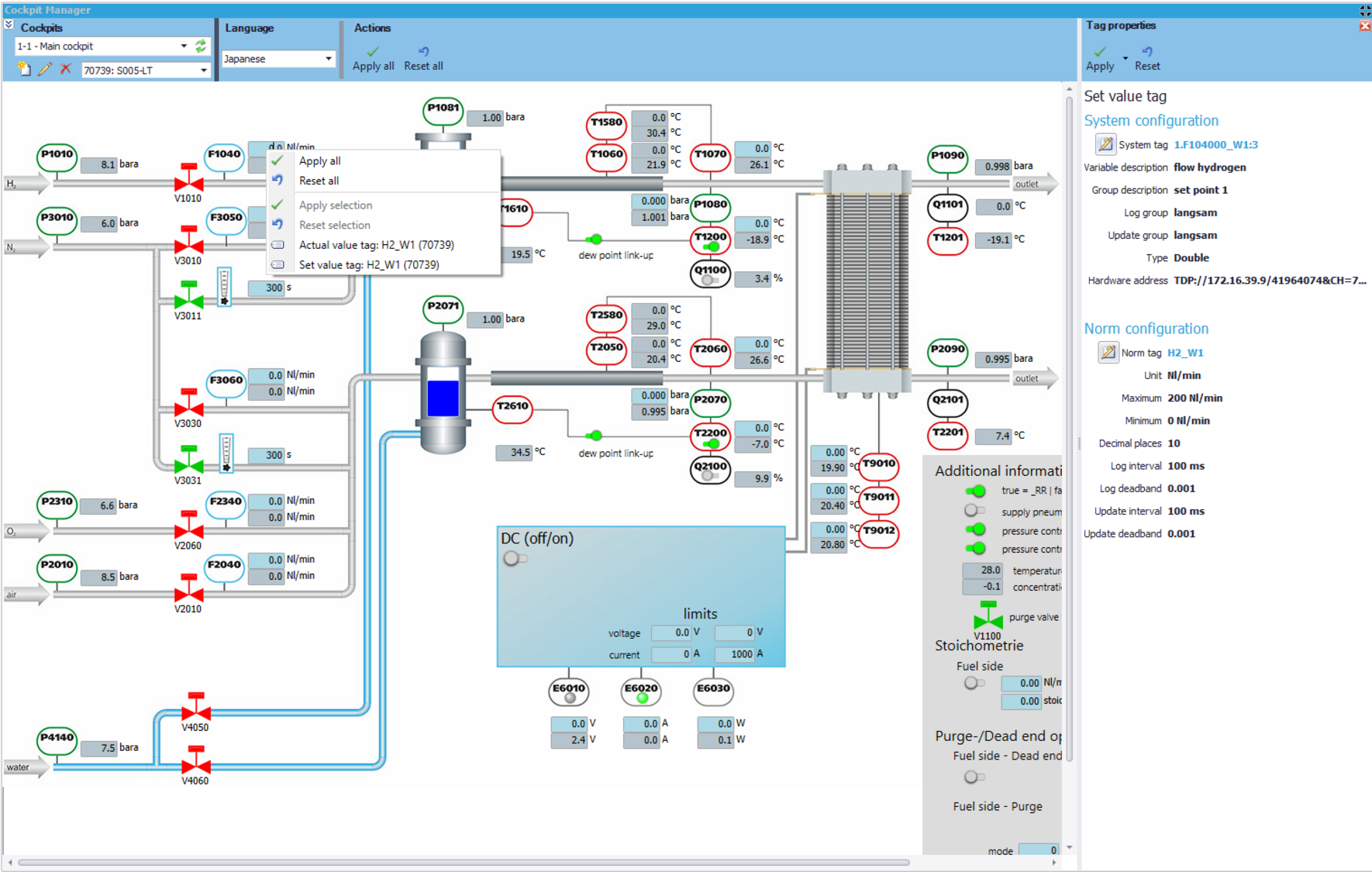Click the red X delete cockpit icon
This screenshot has height=872, width=1372.
click(66, 70)
